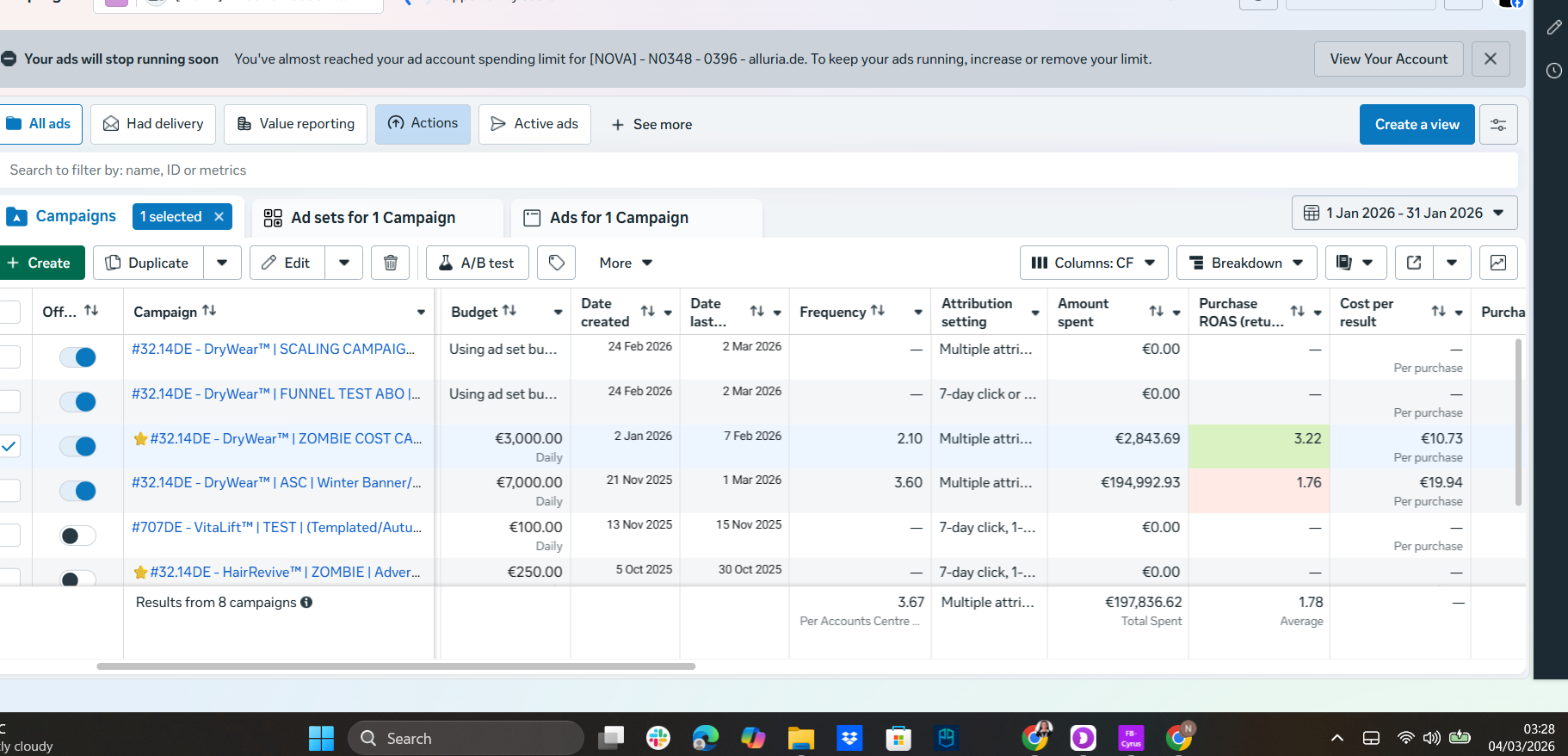Open the Ad sets for 1 Campaign tab

click(x=378, y=218)
